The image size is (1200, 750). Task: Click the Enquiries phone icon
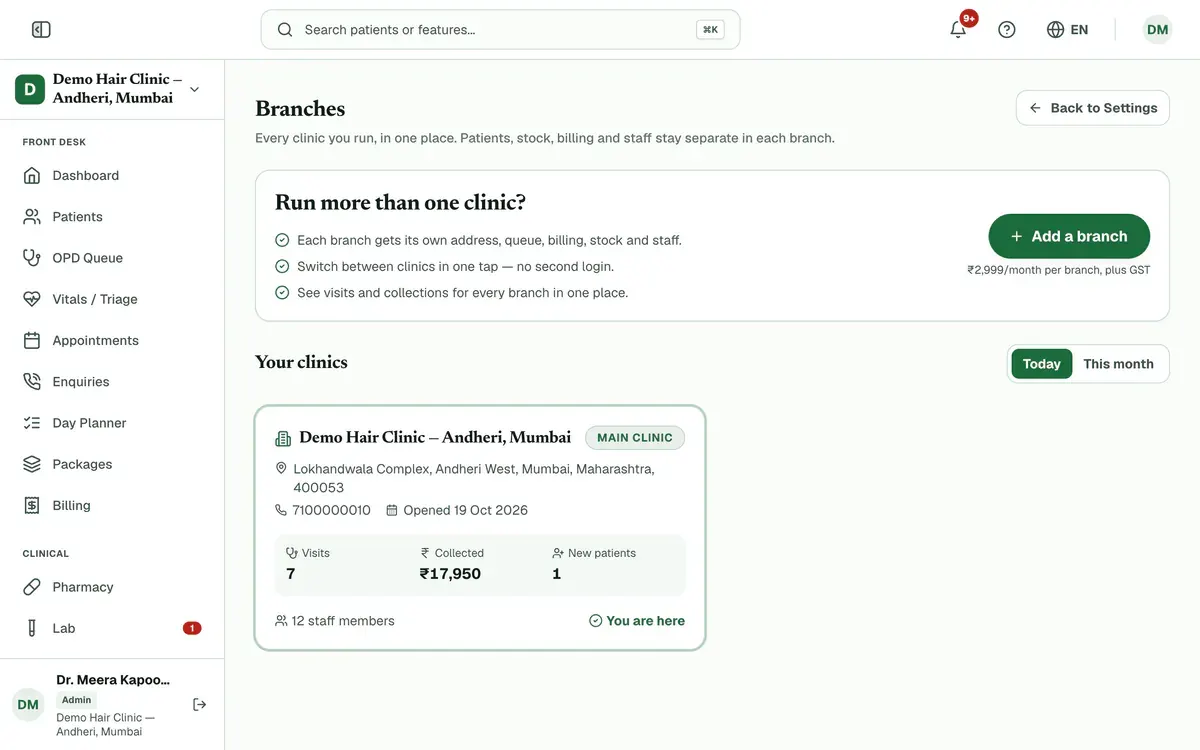(x=32, y=381)
